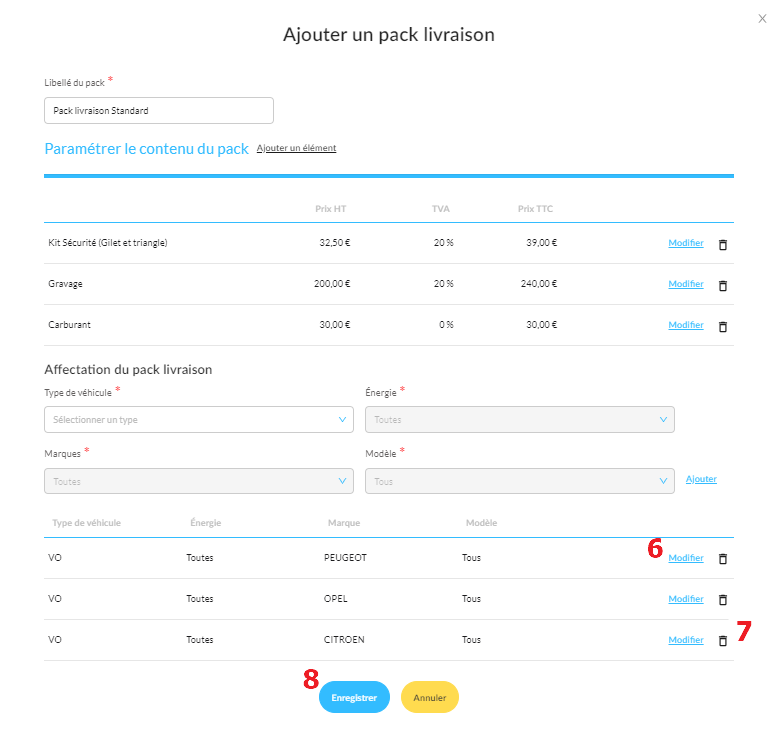Viewport: 777px width, 733px height.
Task: Focus the Libellé du pack input field
Action: point(159,111)
